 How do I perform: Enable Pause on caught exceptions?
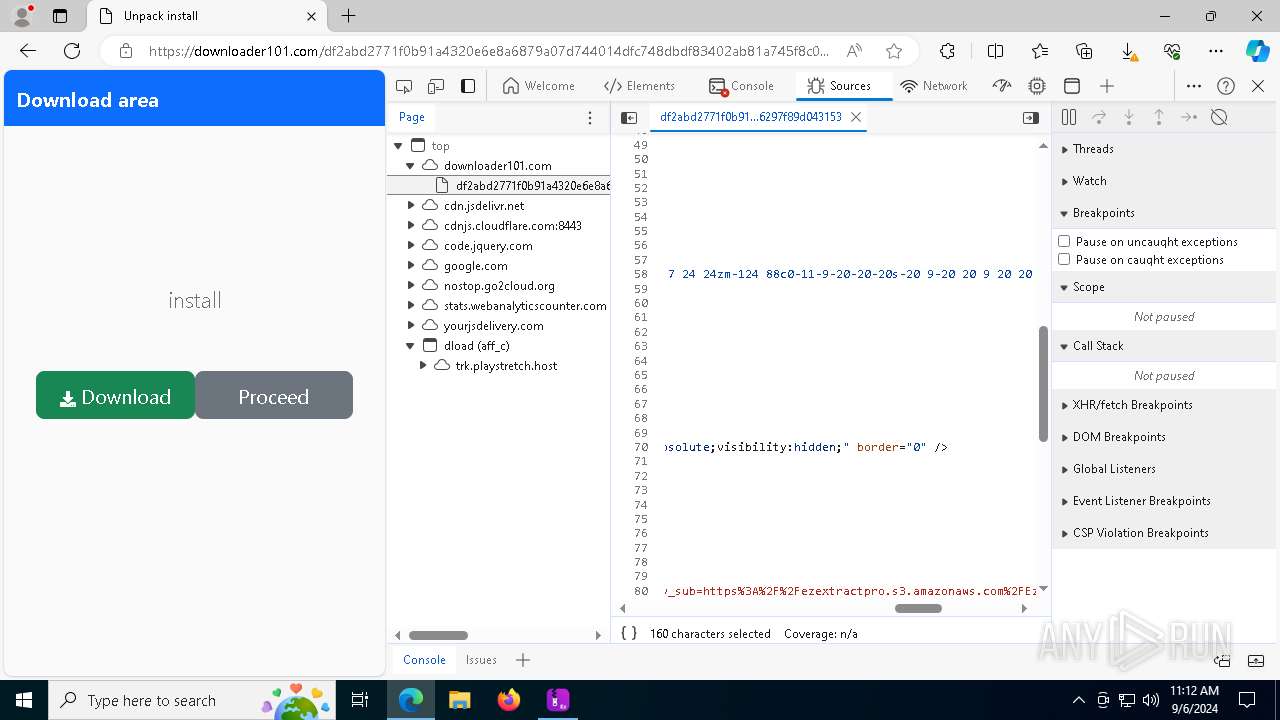tap(1064, 259)
